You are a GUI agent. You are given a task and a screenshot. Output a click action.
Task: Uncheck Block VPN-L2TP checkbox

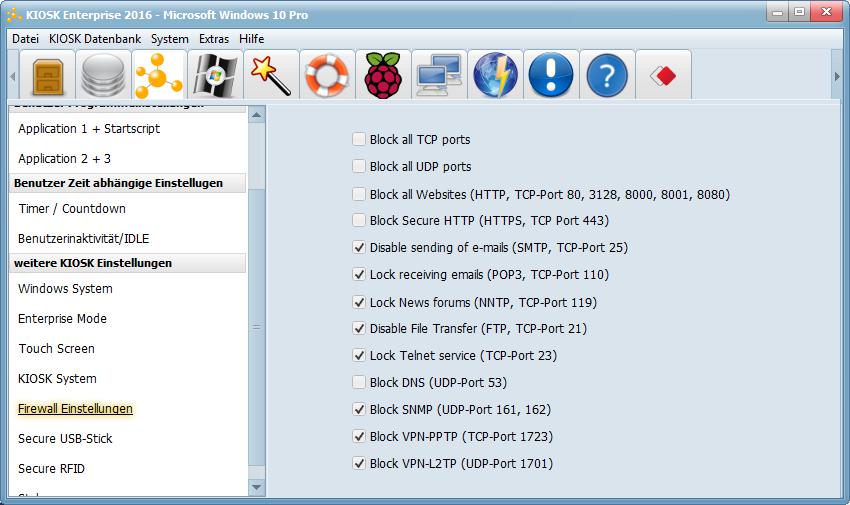tap(359, 463)
